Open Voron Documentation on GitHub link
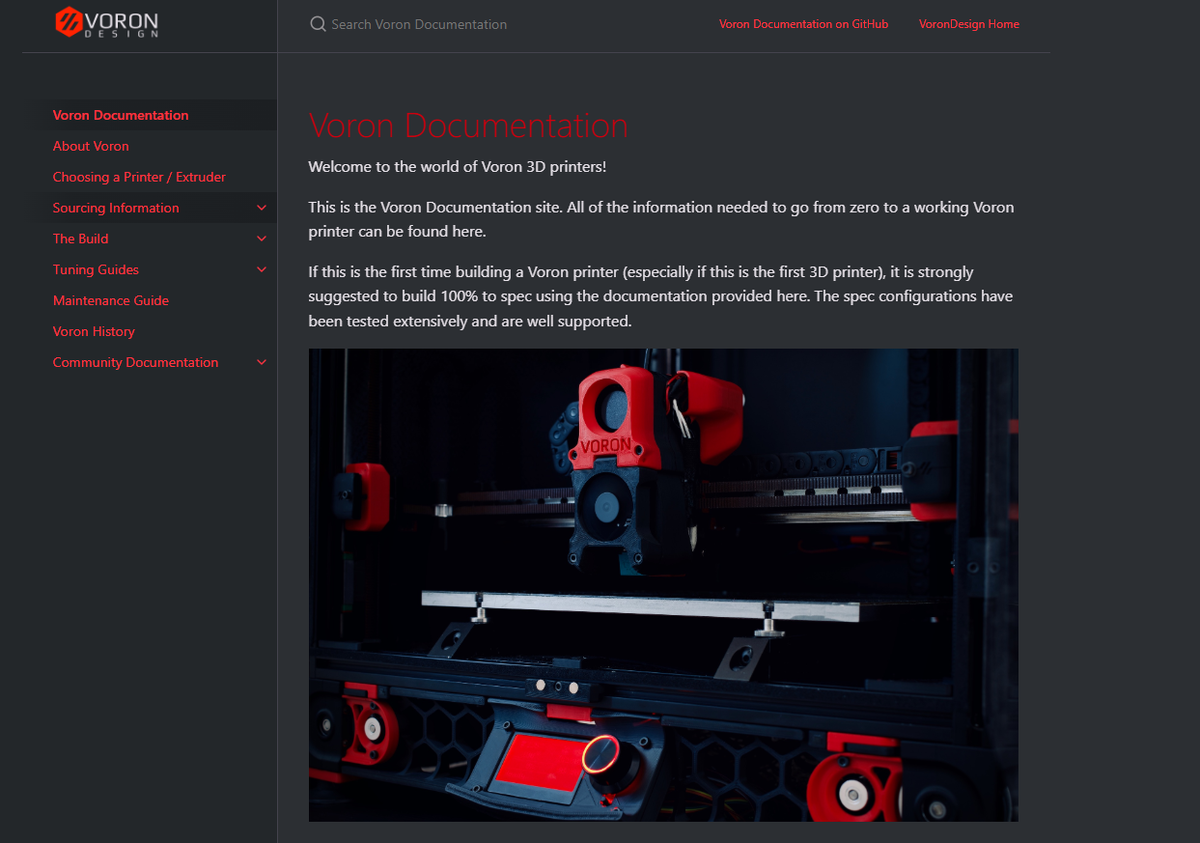1200x843 pixels. (803, 24)
